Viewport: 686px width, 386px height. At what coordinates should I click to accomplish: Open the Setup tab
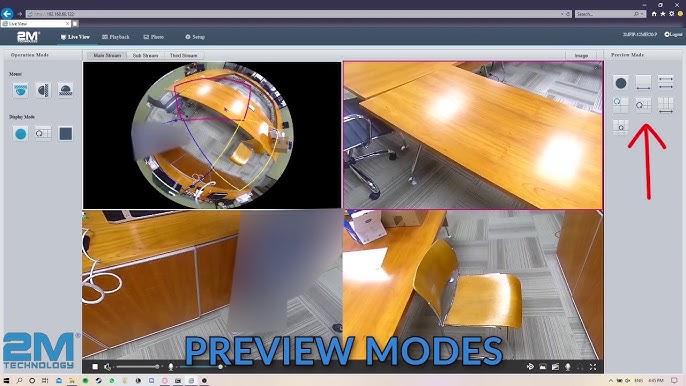pos(195,37)
